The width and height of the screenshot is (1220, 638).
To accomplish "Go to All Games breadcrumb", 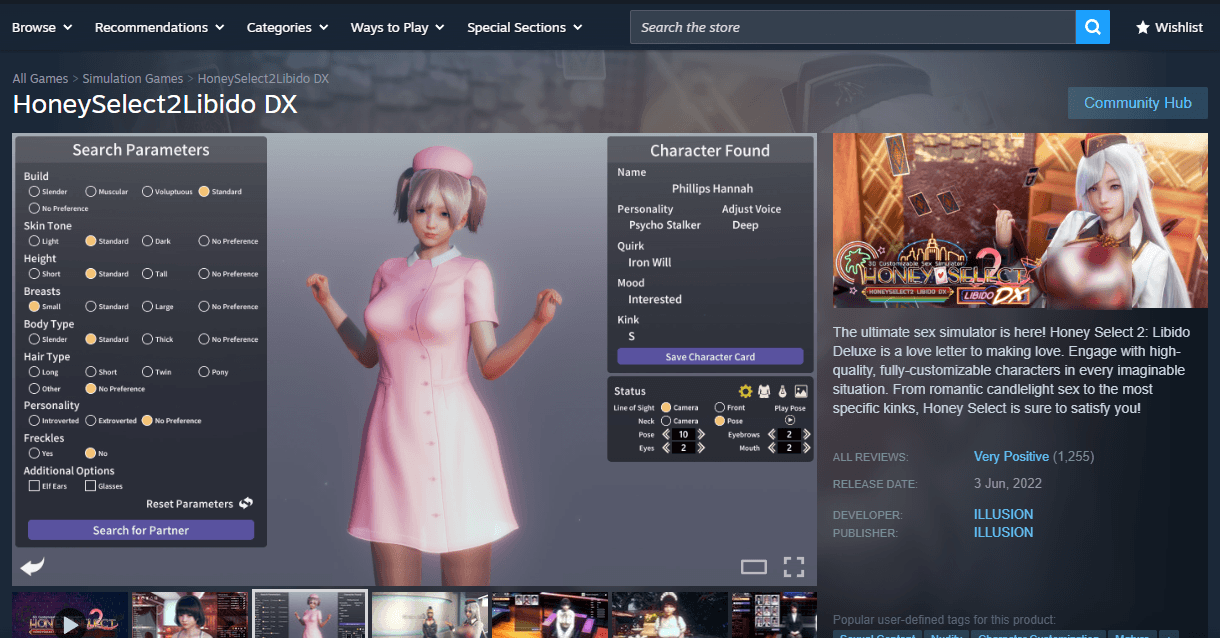I will click(x=40, y=78).
